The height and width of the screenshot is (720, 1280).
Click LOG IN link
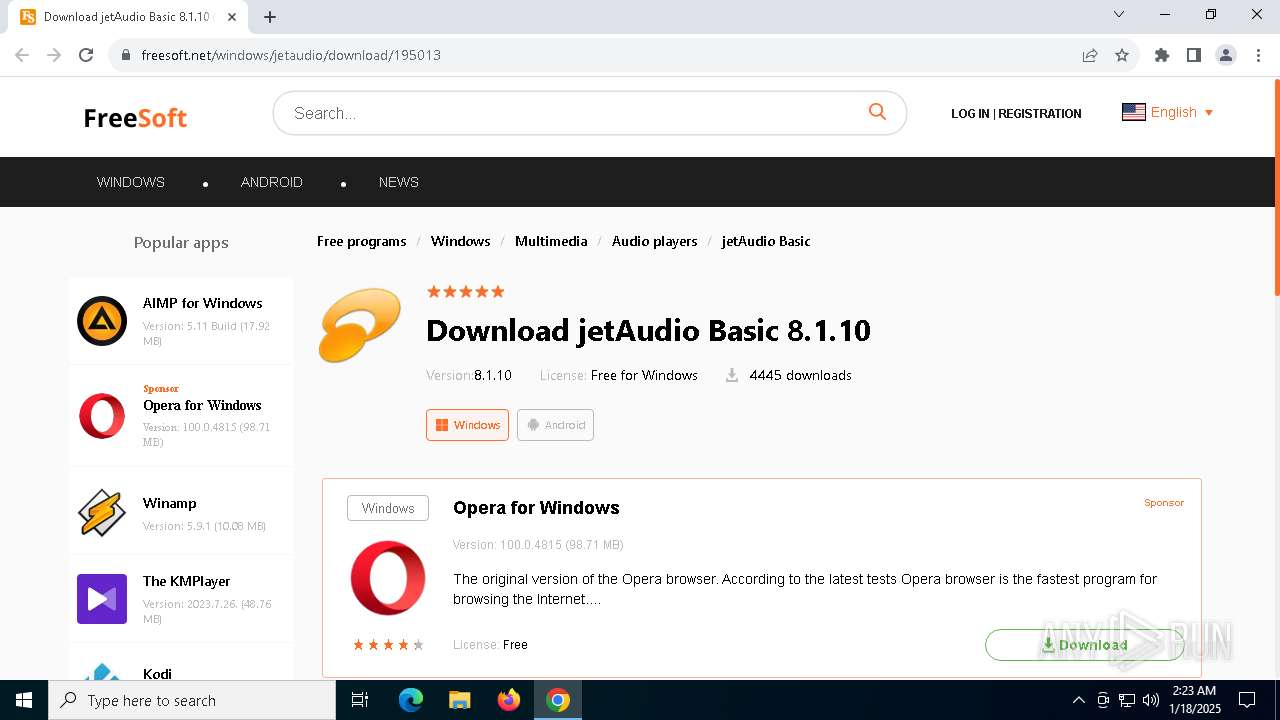(x=970, y=114)
